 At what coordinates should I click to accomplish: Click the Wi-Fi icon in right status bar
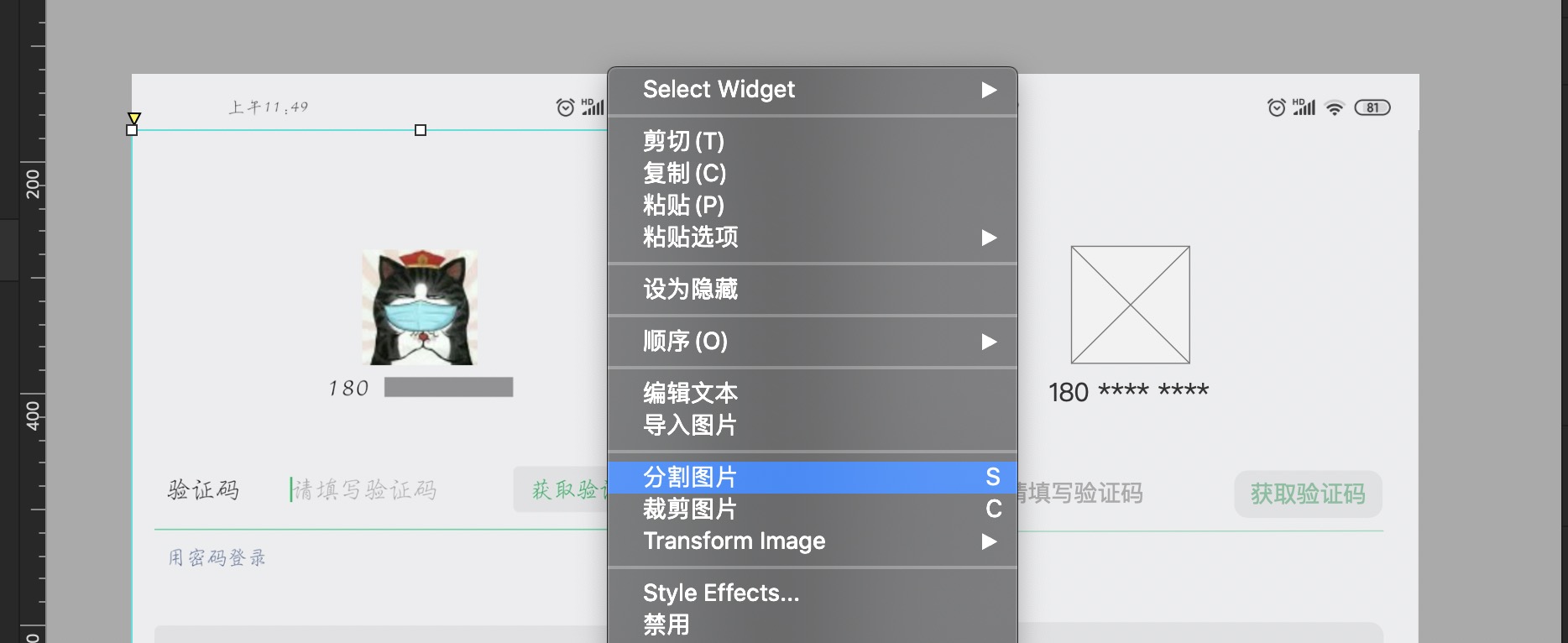[x=1334, y=107]
